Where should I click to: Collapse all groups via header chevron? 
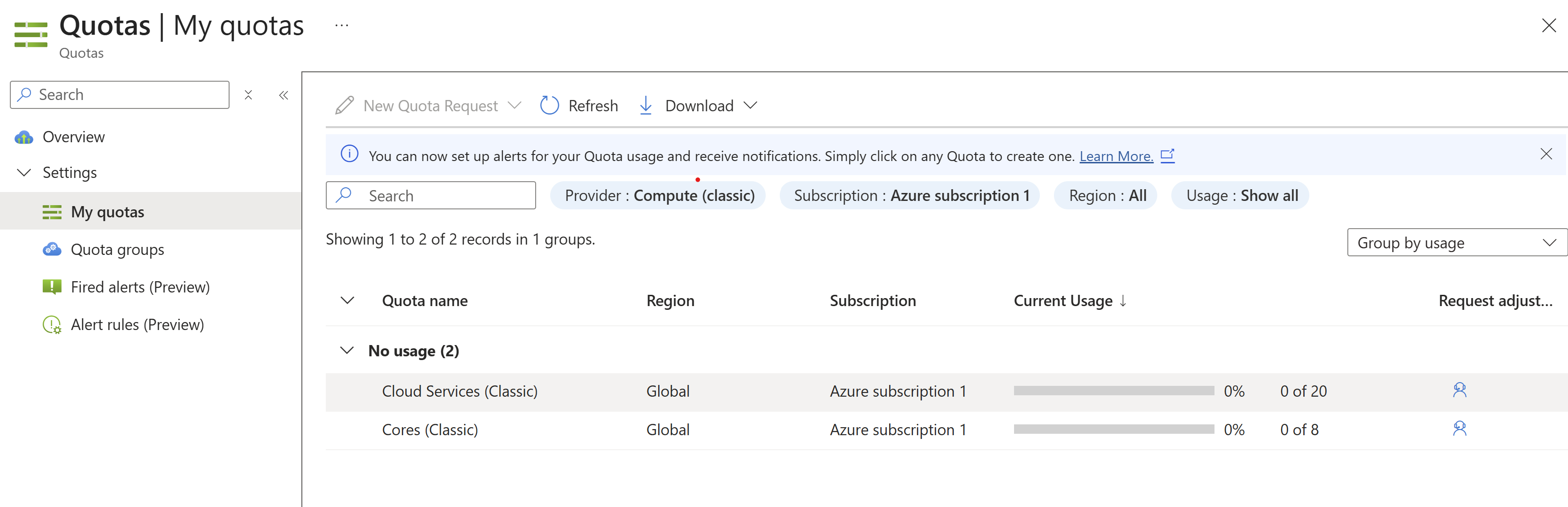point(347,300)
